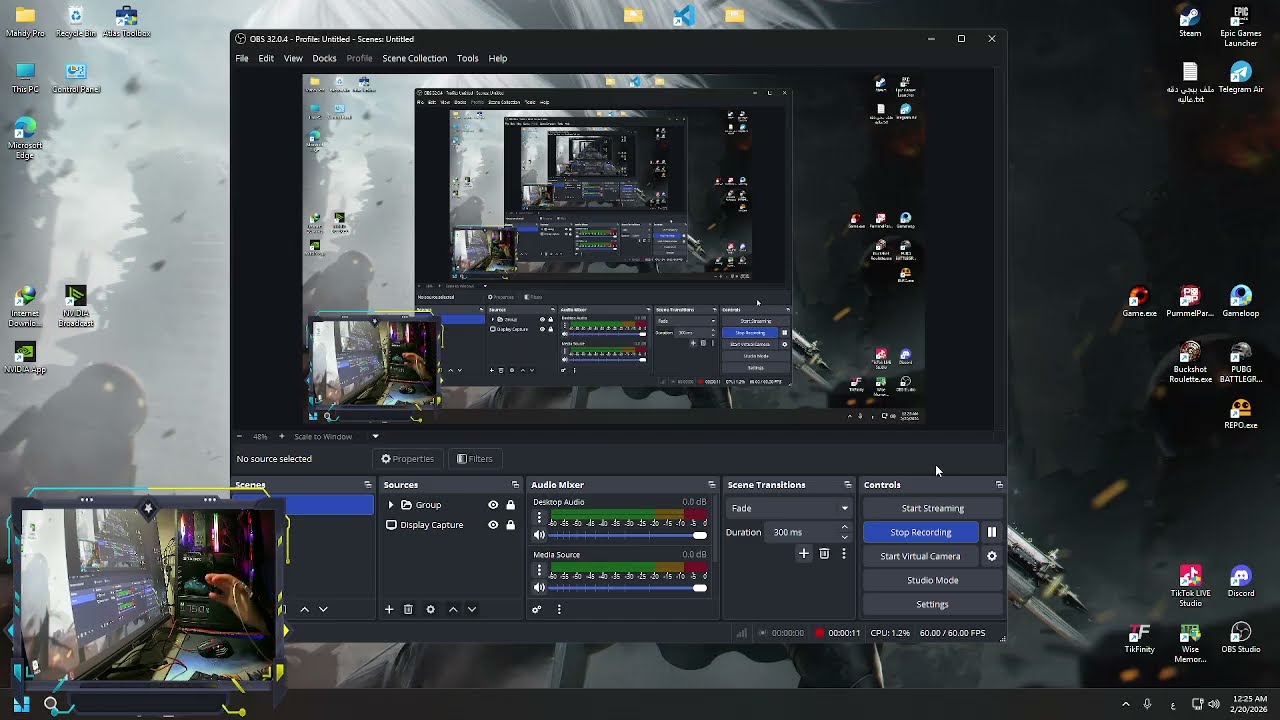
Task: Mute Media Source speaker icon
Action: pos(540,587)
